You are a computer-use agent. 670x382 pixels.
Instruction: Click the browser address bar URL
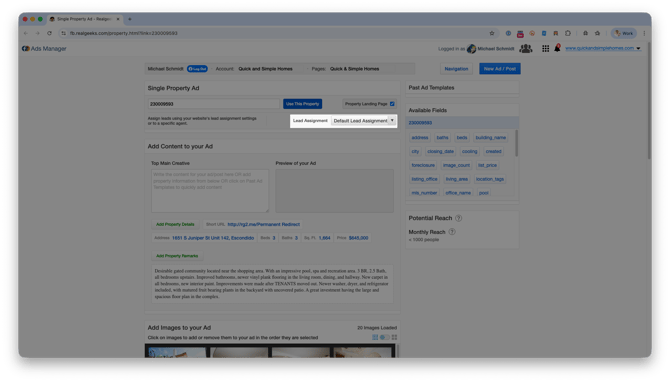point(123,33)
